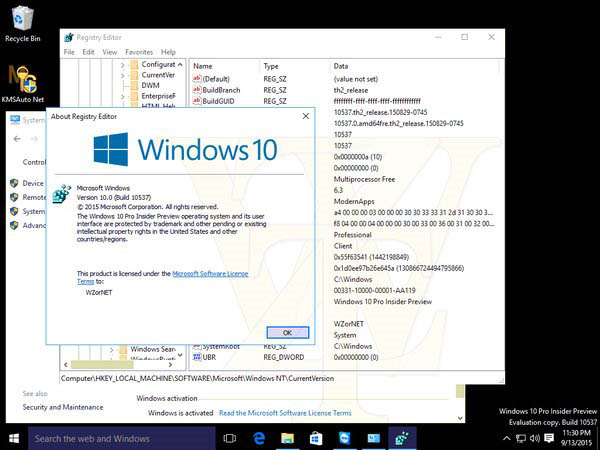Expand the Configurat registry tree node
Screen dimensions: 600x450
point(122,65)
